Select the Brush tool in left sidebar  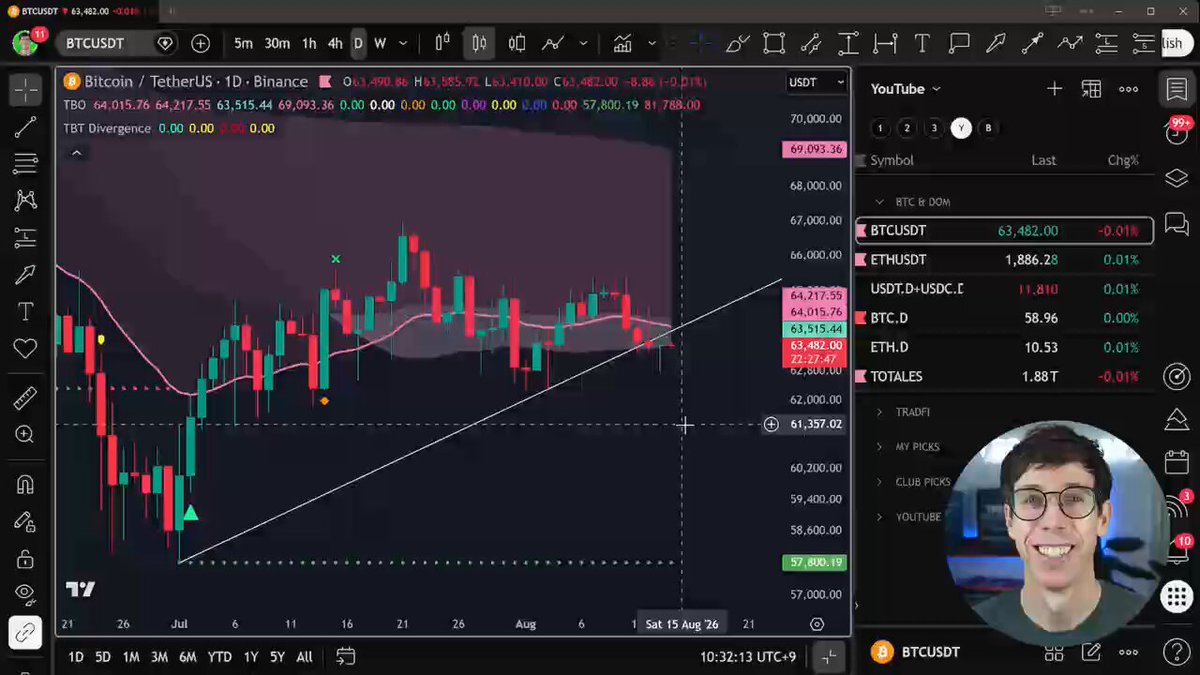[x=25, y=274]
